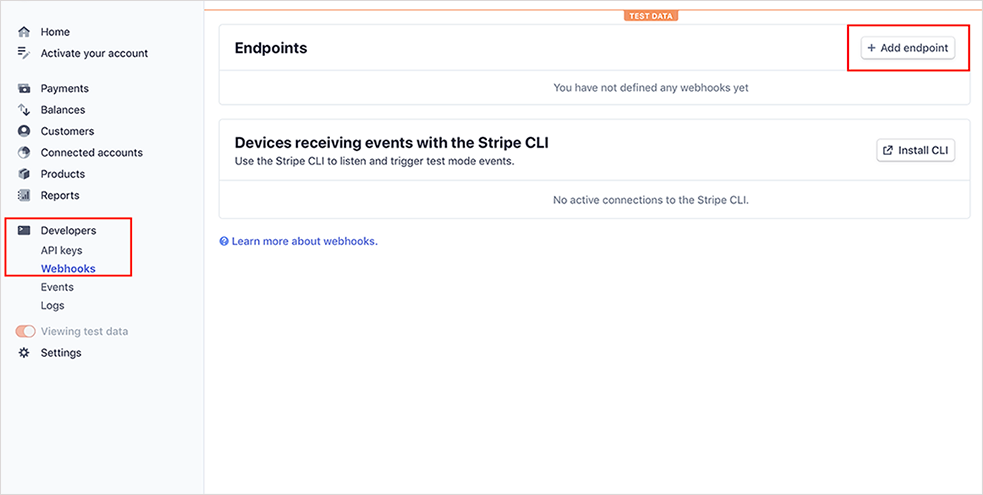Expand the Developers menu label
Image resolution: width=983 pixels, height=495 pixels.
click(x=68, y=231)
